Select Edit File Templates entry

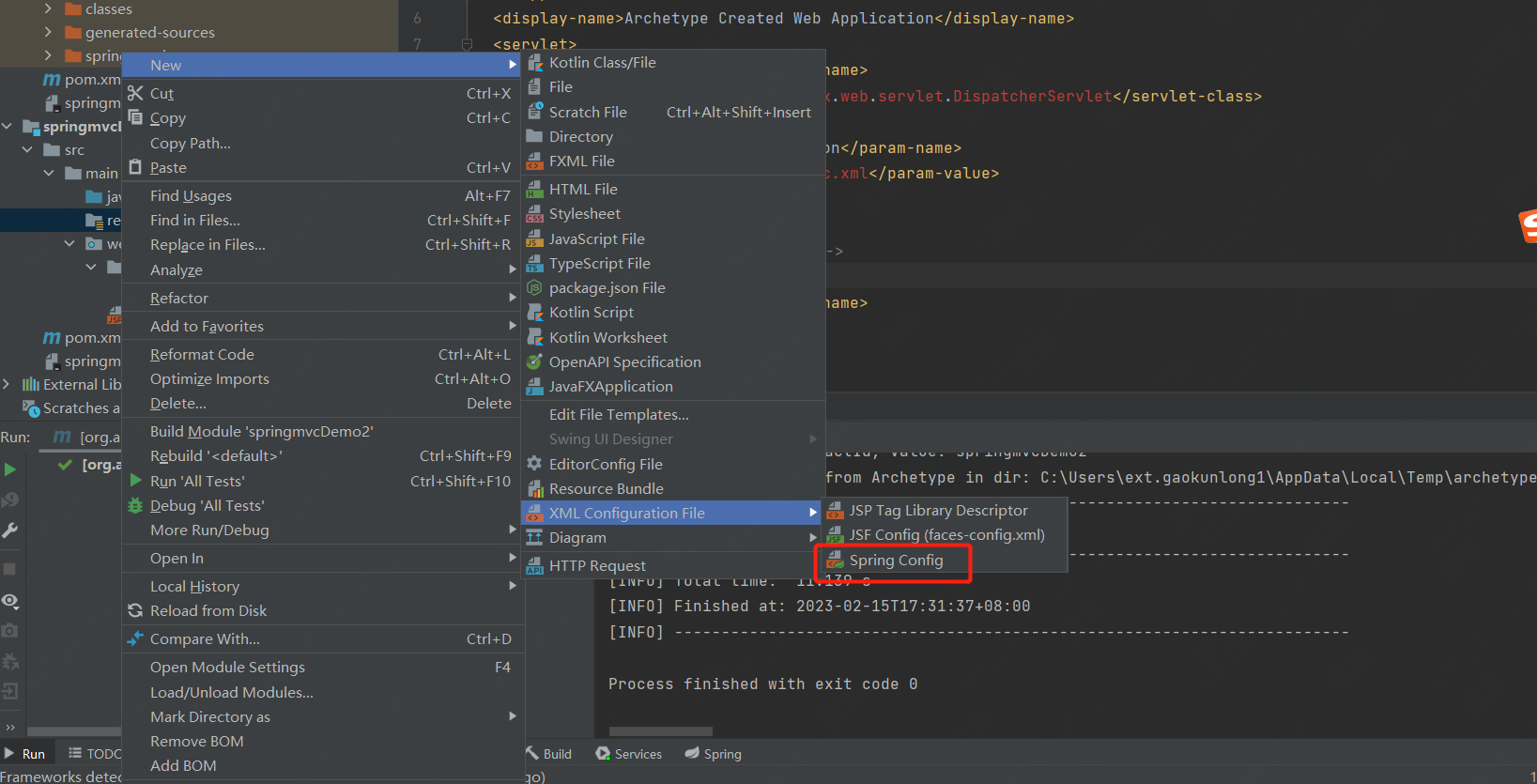(673, 414)
